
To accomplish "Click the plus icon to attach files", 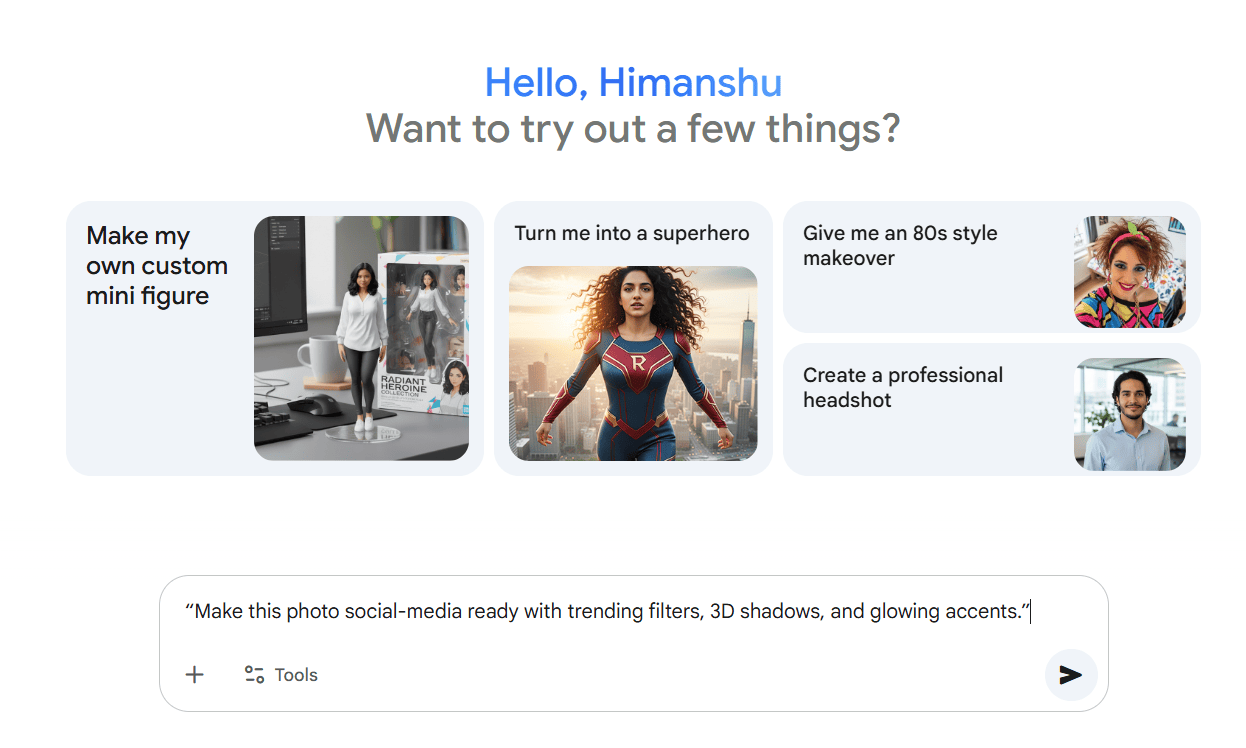I will (x=194, y=675).
